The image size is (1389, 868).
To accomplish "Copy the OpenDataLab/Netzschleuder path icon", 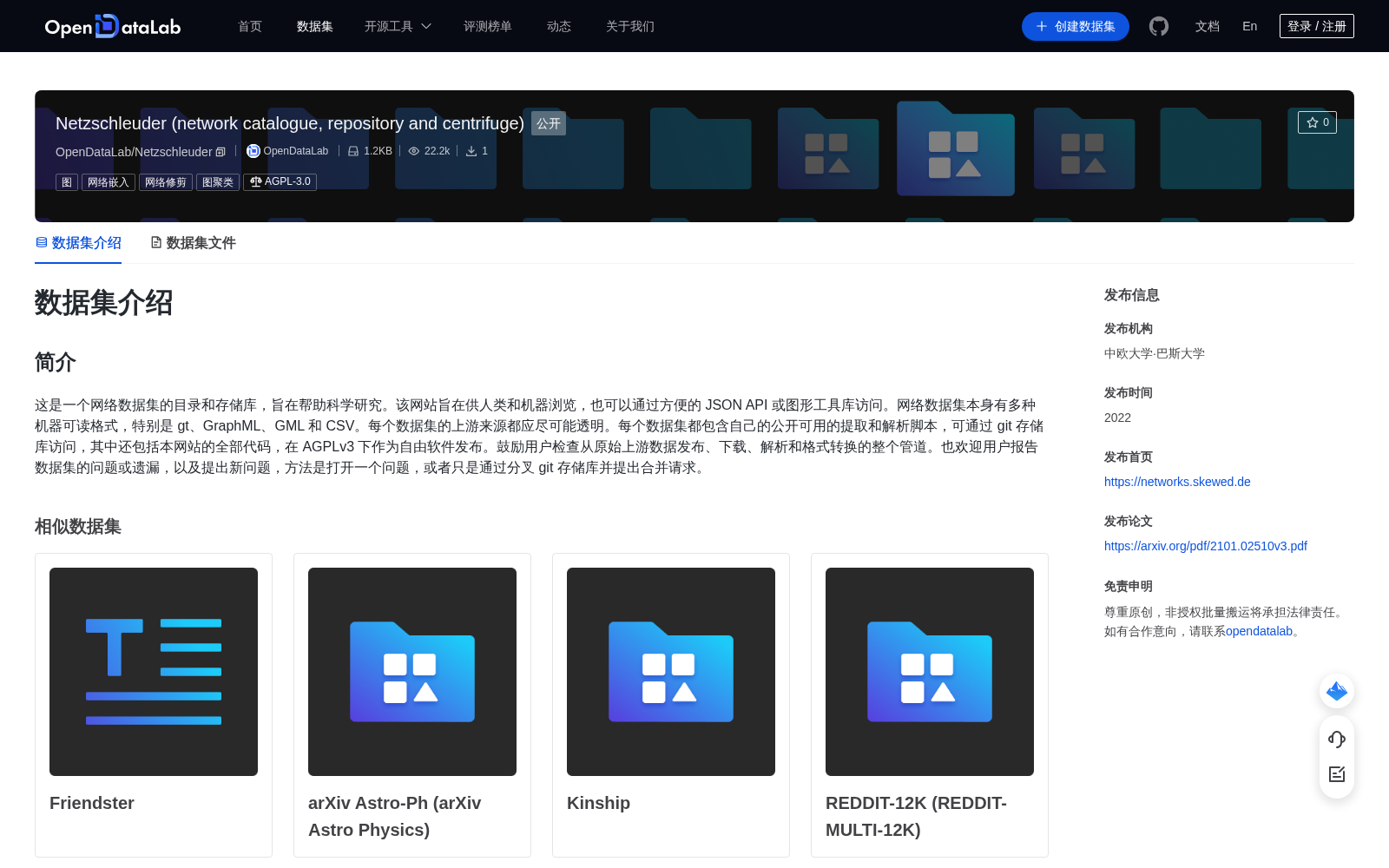I will pyautogui.click(x=221, y=152).
